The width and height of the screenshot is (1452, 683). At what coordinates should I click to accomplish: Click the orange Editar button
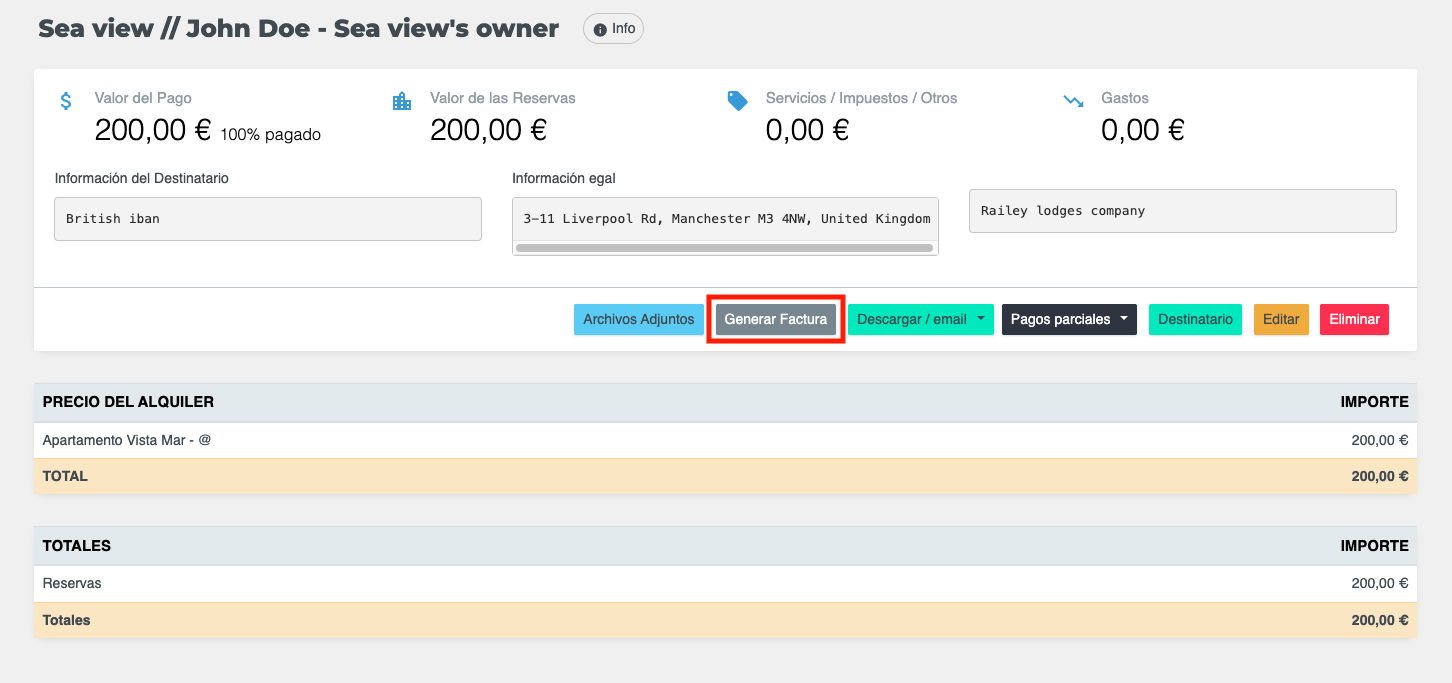click(x=1281, y=319)
